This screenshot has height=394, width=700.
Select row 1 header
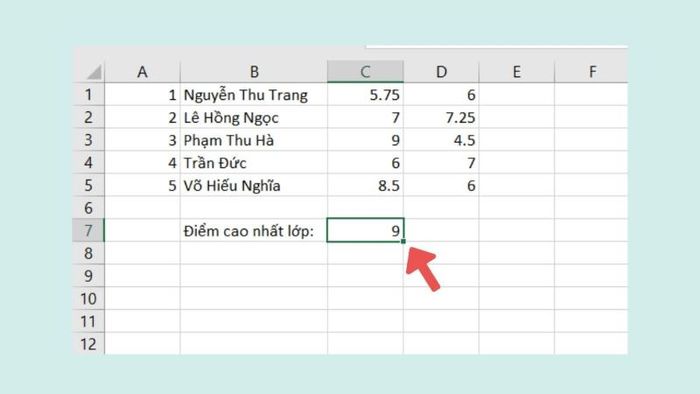(x=88, y=95)
